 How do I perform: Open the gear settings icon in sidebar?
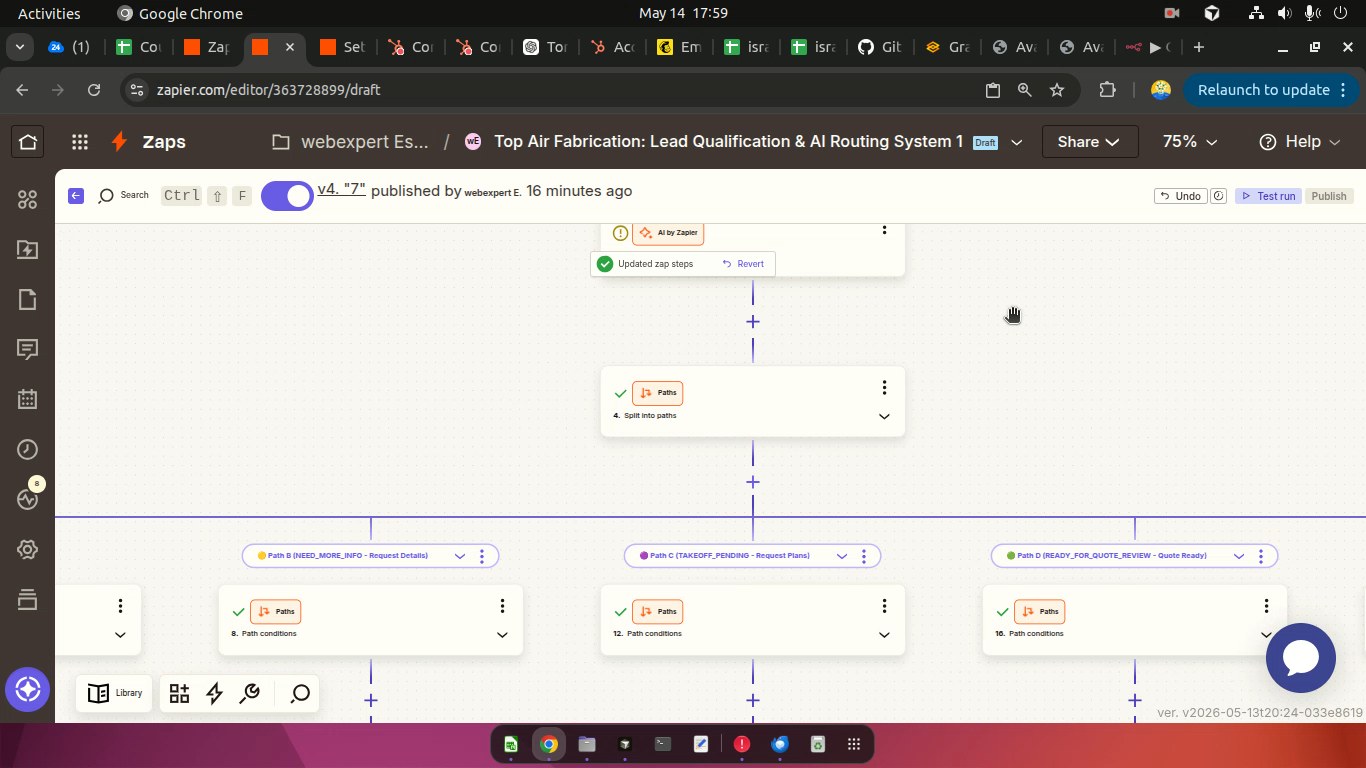(x=28, y=549)
